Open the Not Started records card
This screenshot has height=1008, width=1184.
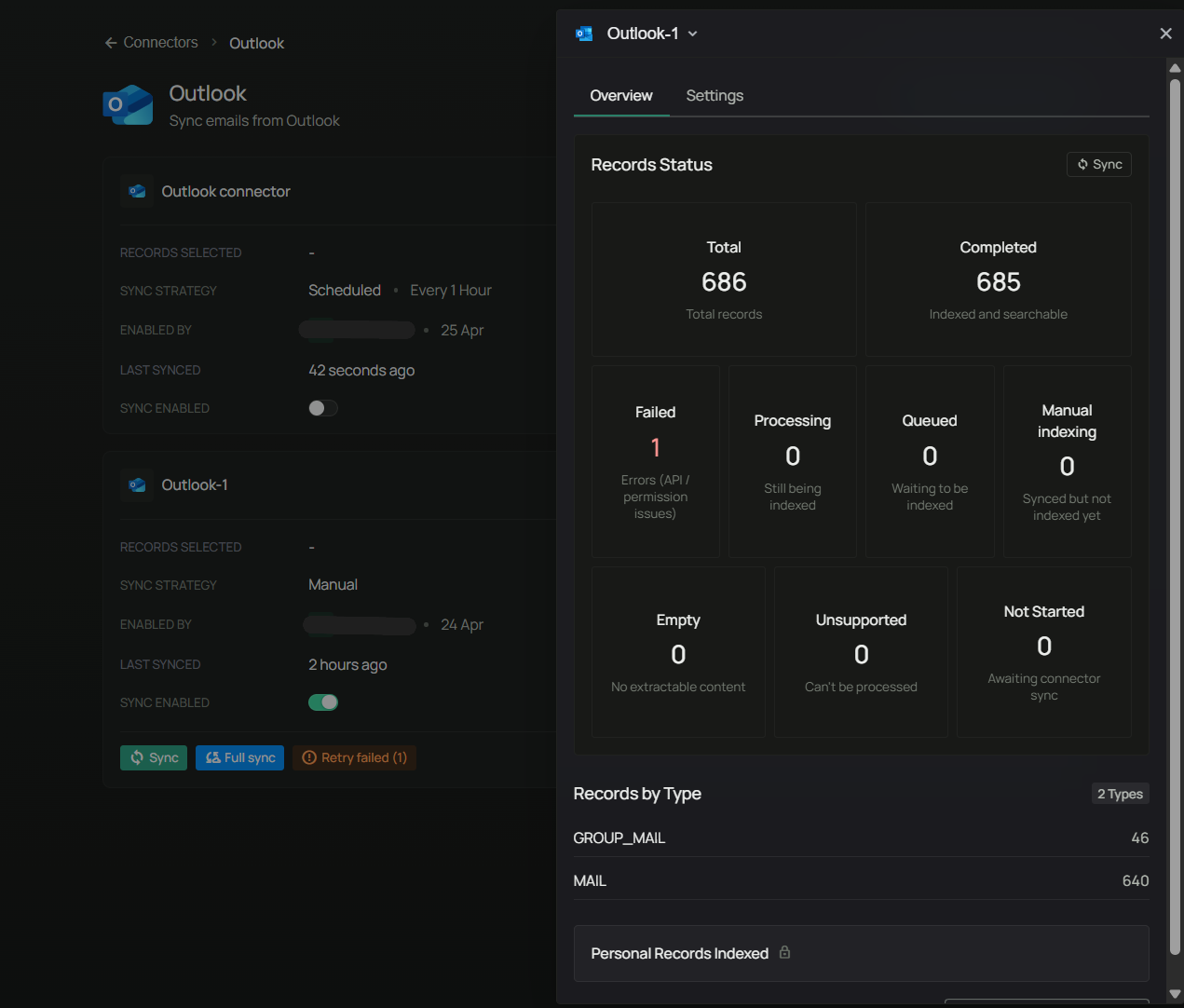coord(1044,652)
